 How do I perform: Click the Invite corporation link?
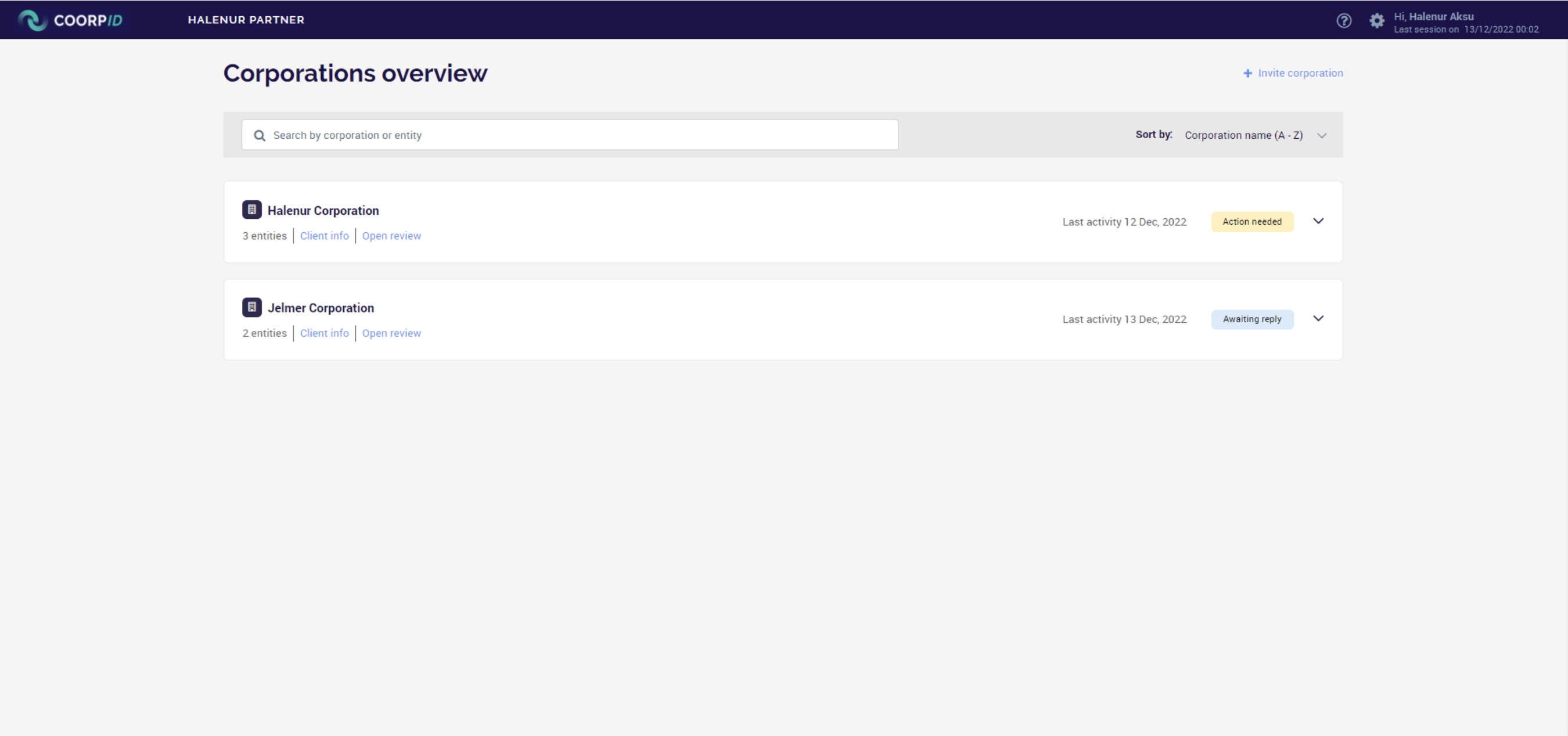point(1300,73)
